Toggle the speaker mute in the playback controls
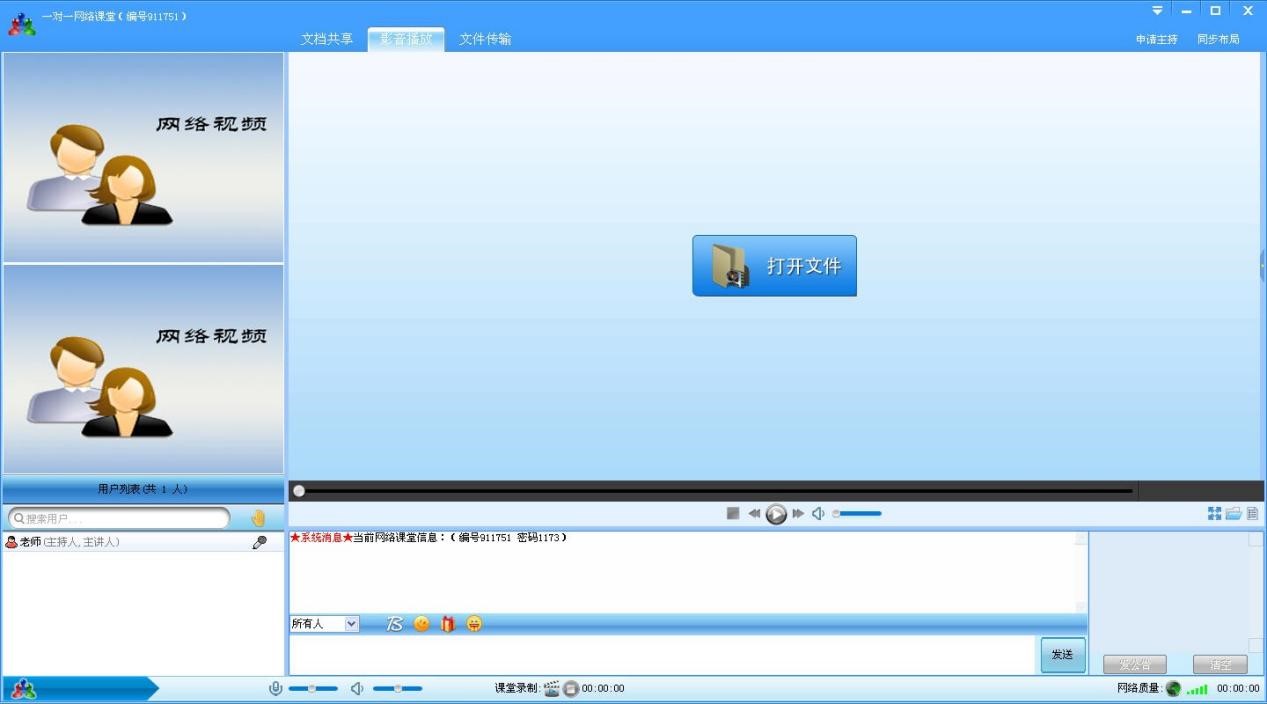This screenshot has height=704, width=1267. (x=817, y=513)
